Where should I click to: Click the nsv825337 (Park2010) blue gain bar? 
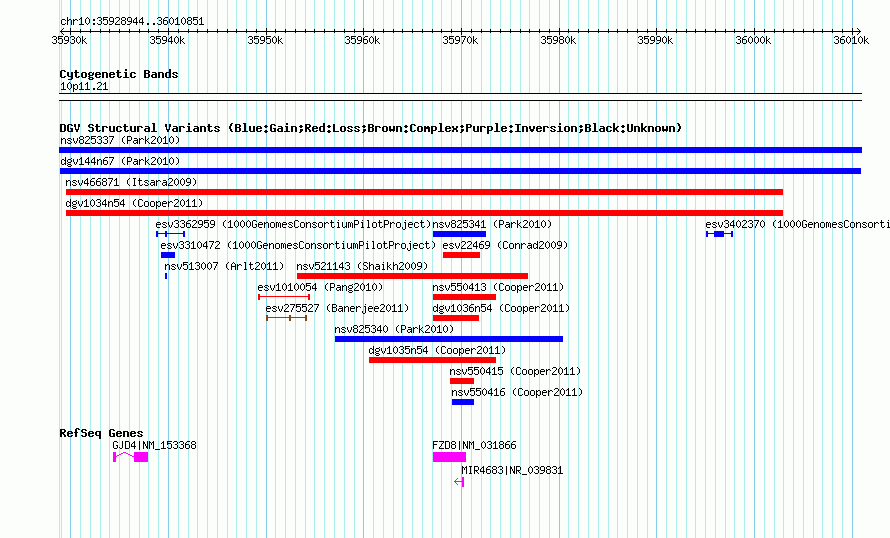click(x=460, y=150)
